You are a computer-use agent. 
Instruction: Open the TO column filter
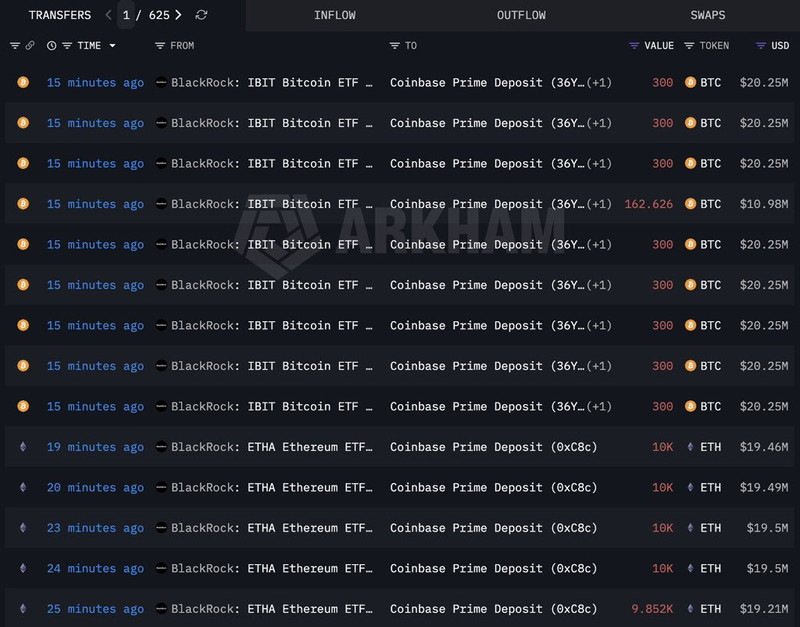tap(395, 46)
